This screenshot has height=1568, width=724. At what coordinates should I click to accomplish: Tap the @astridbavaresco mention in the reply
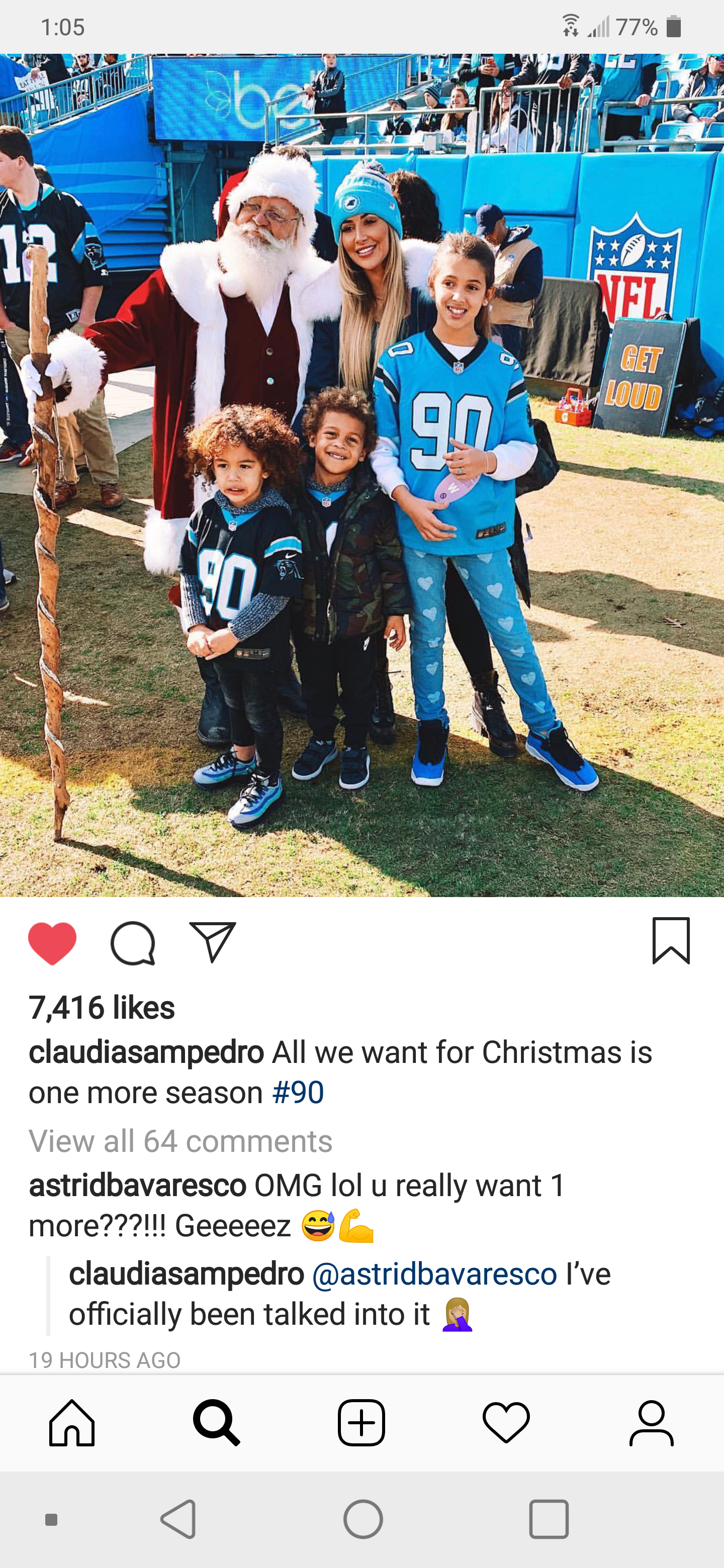tap(435, 1274)
